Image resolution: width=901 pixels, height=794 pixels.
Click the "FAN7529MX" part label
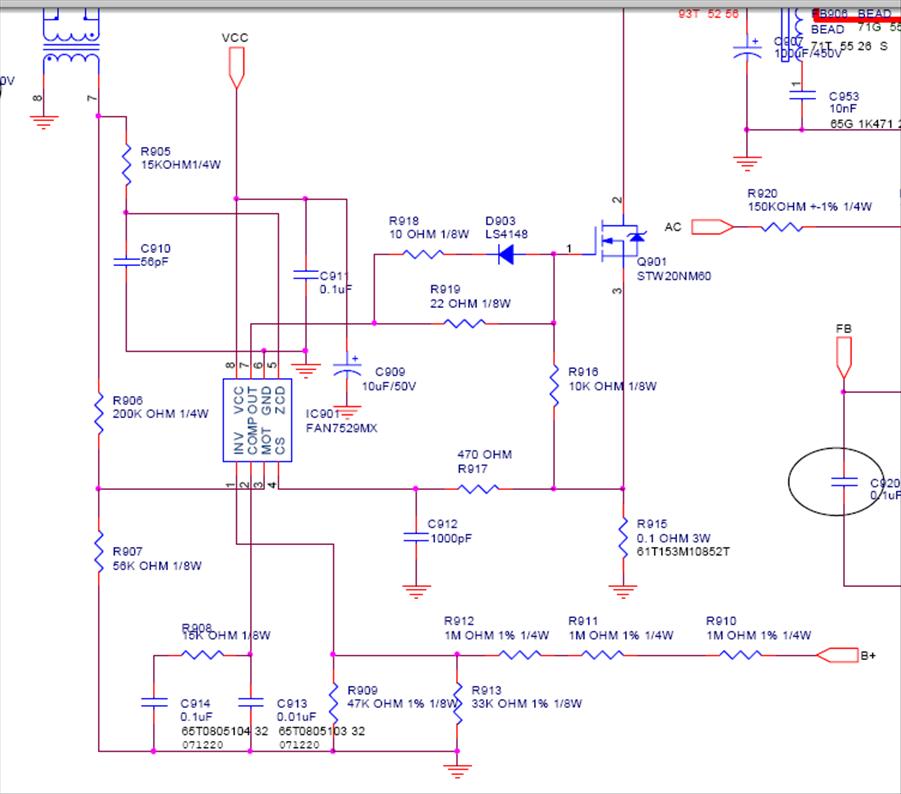341,428
